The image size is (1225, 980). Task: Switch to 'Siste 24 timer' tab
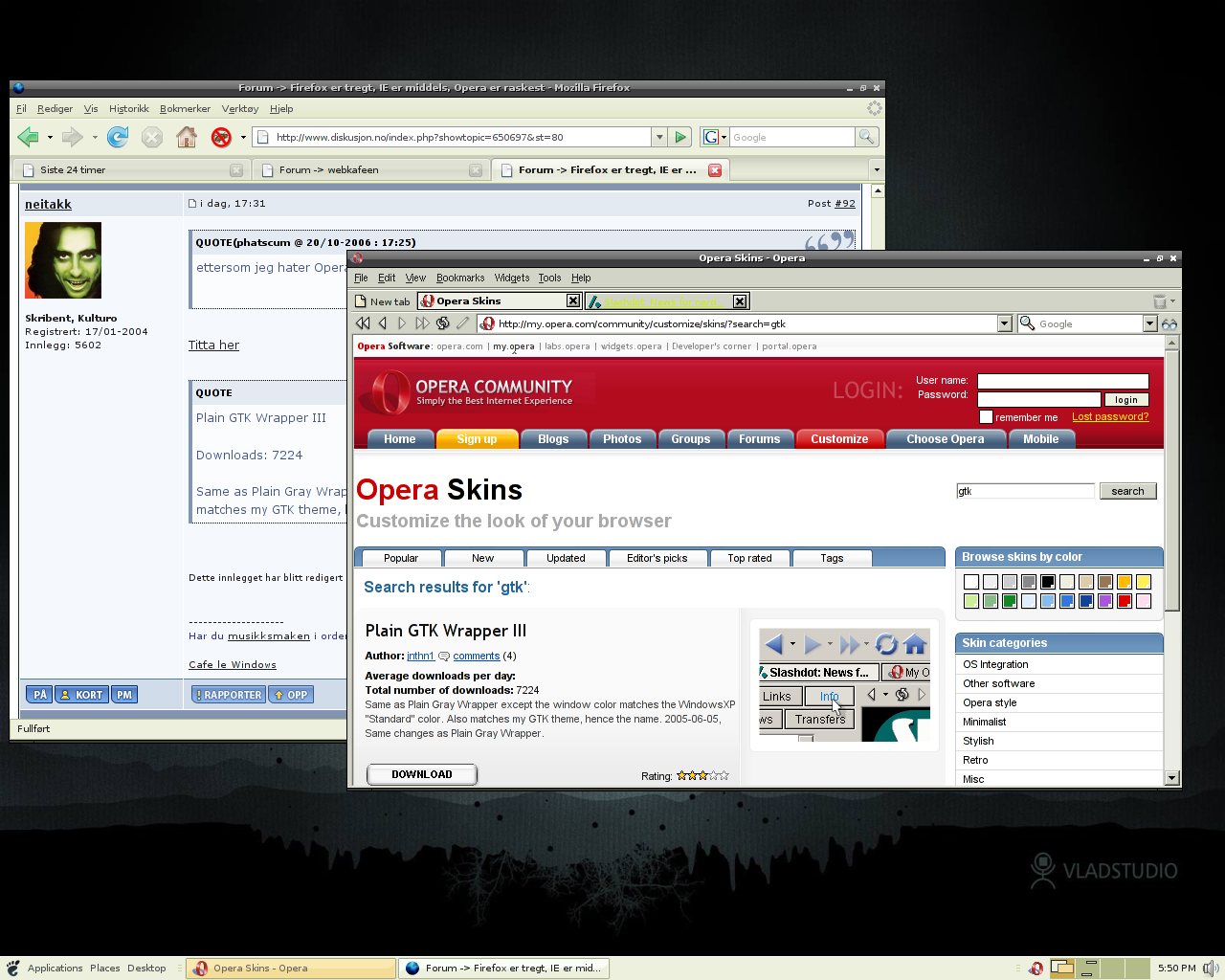131,169
